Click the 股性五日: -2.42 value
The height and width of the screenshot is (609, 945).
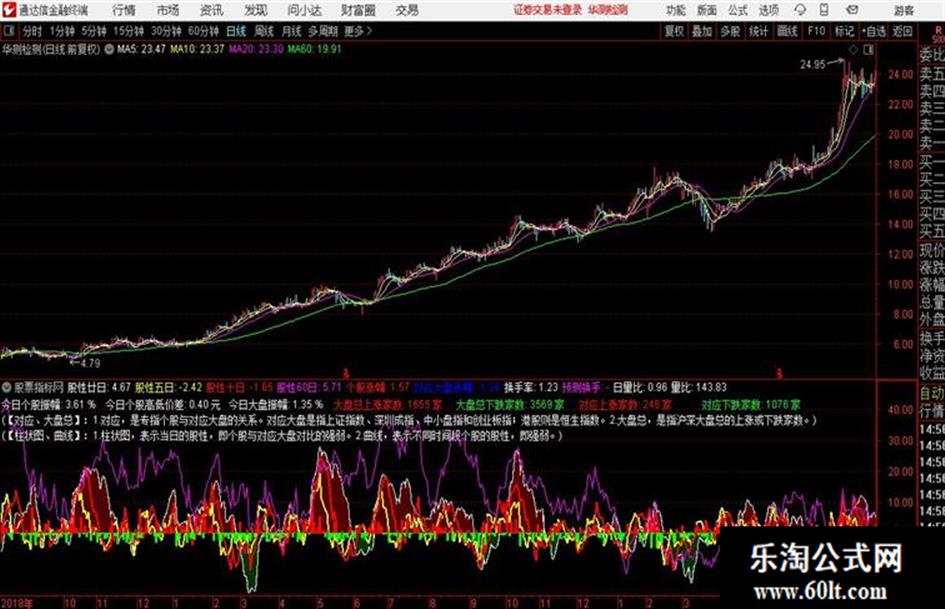pyautogui.click(x=169, y=387)
